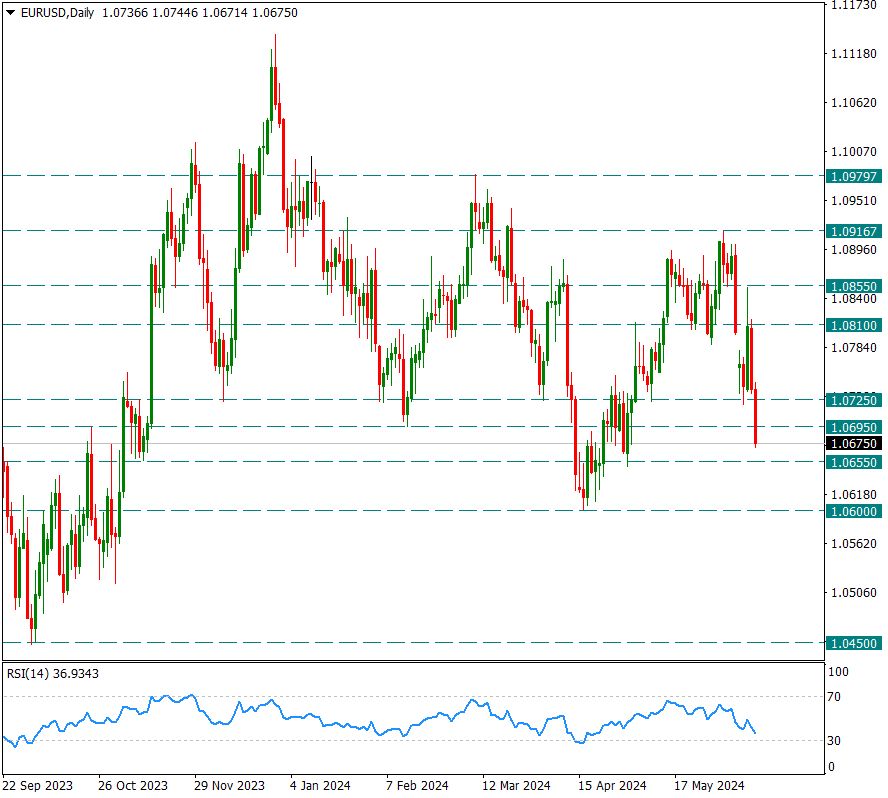Click the 7 Feb 2024 date label
Screen dimensions: 888x798
tap(417, 786)
